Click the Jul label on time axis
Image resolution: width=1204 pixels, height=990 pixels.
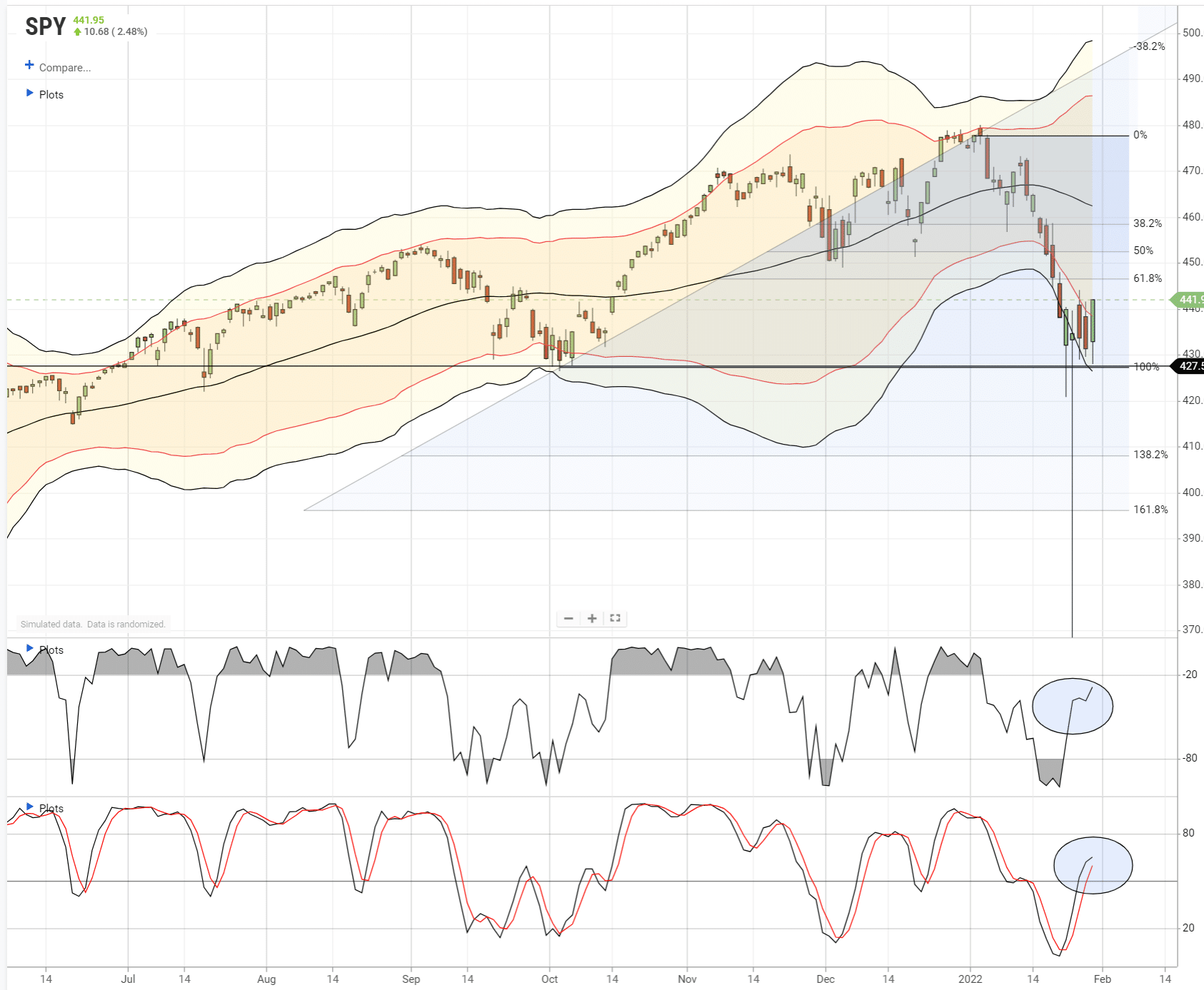(x=128, y=979)
